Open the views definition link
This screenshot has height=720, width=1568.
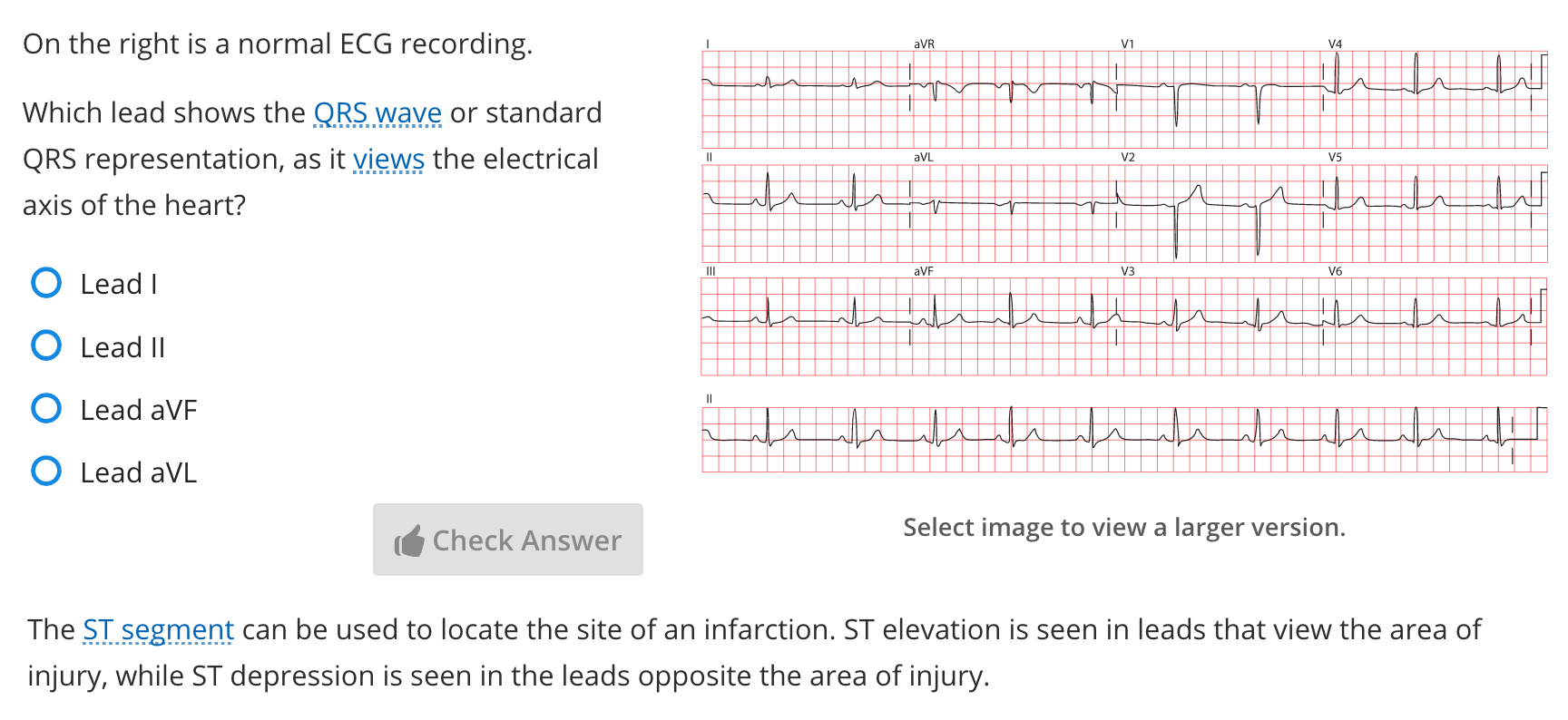(x=388, y=159)
